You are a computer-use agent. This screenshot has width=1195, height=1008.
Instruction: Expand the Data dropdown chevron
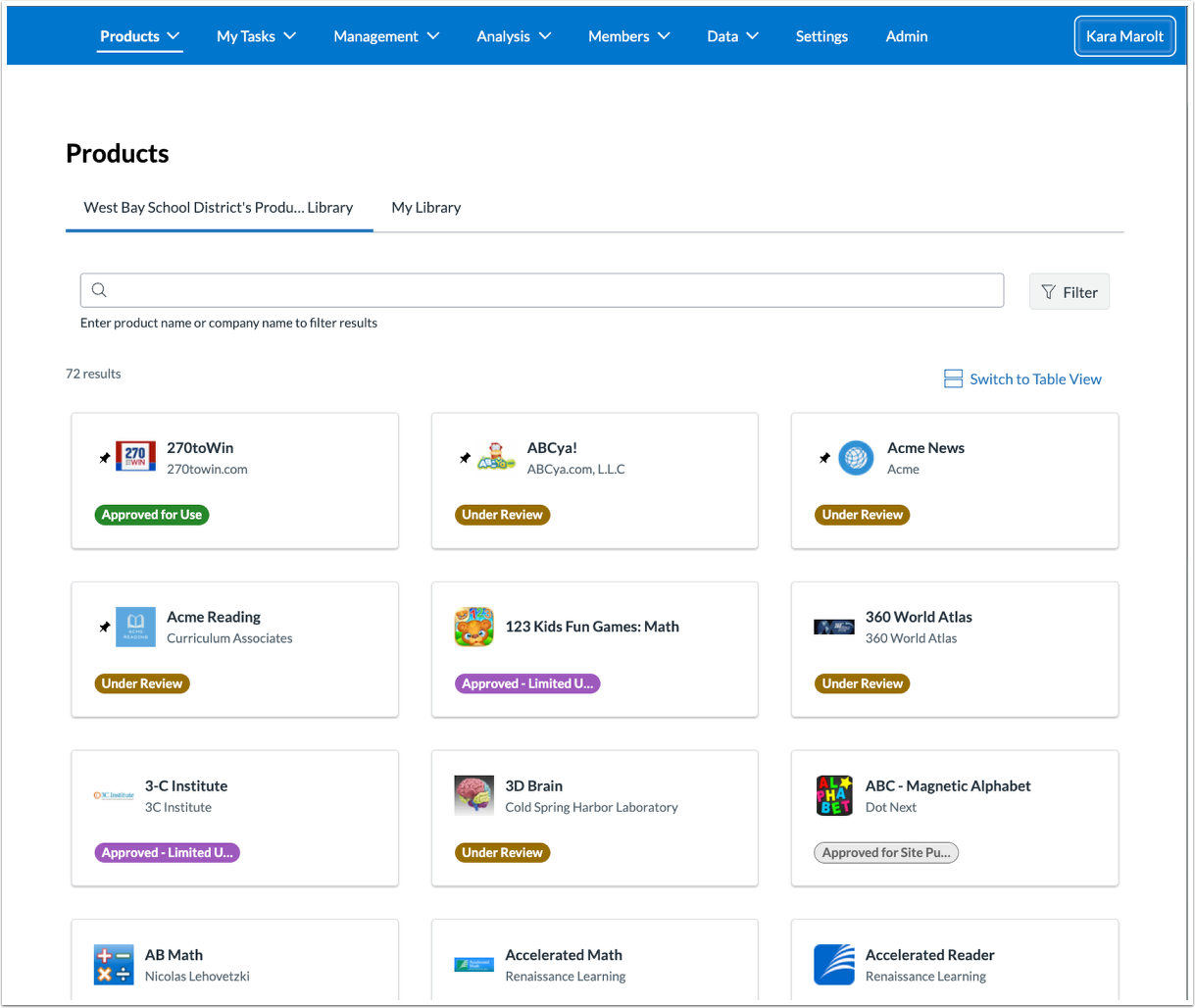point(753,36)
